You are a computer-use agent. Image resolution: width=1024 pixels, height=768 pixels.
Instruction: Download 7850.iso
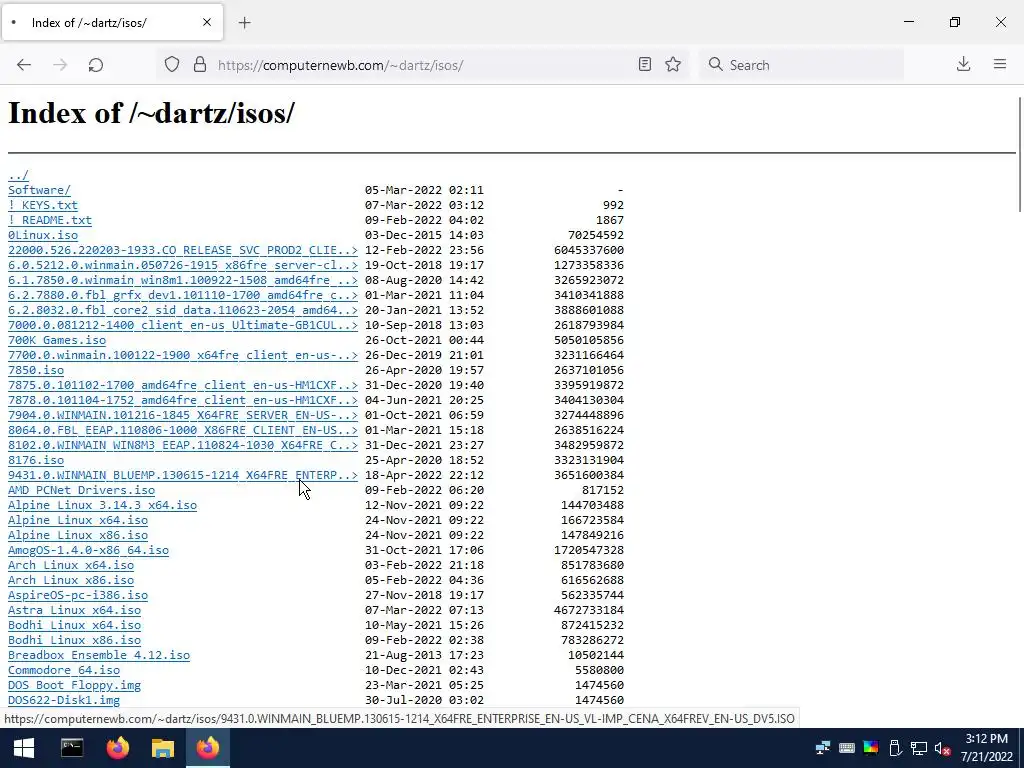point(36,370)
